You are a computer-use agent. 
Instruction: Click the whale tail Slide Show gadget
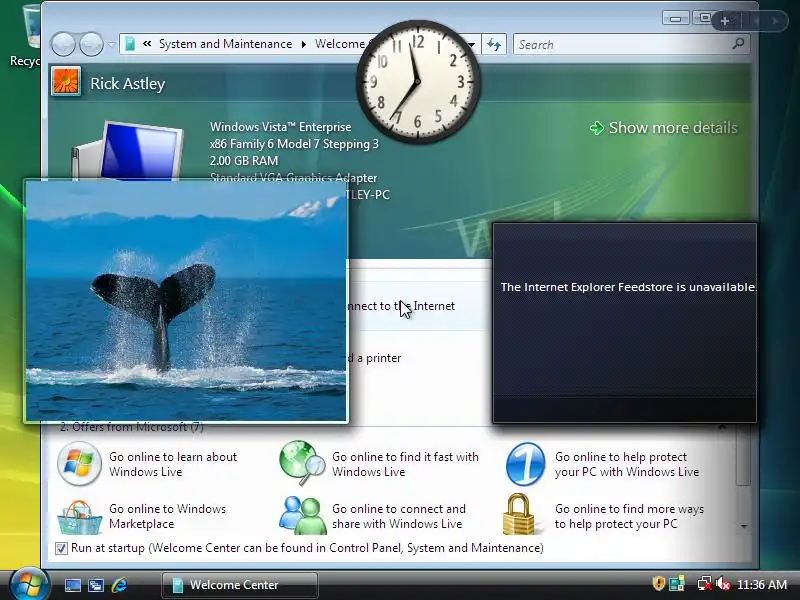click(186, 301)
